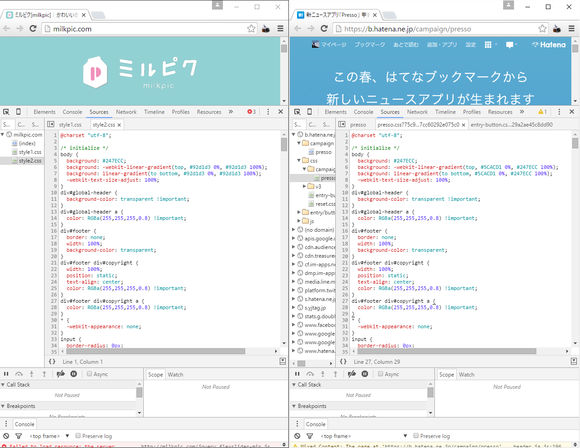Collapse the b.hatena.ne.jp tree node
Screen dimensions: 580x448
[294, 134]
